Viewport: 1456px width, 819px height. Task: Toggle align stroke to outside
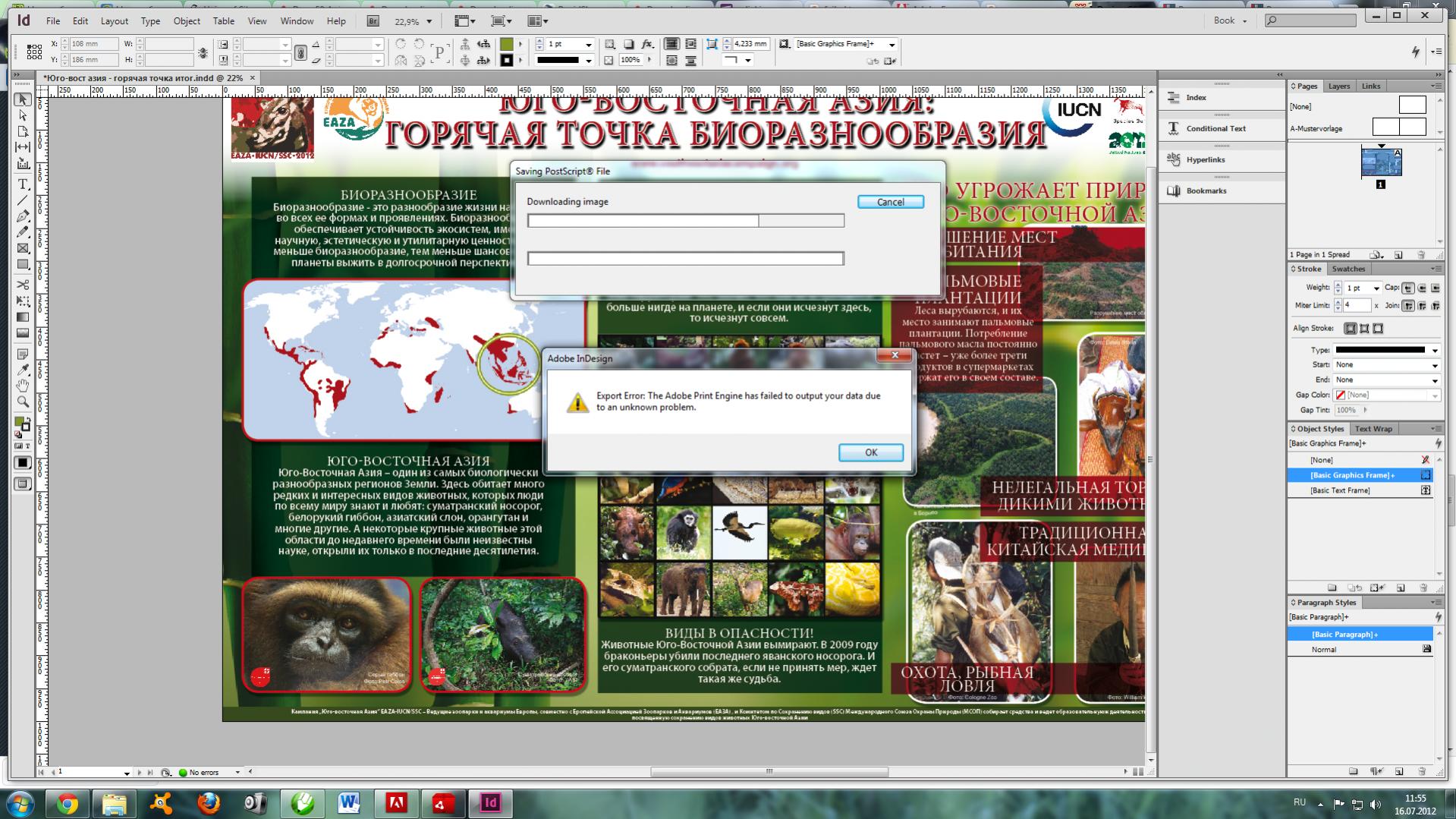tap(1378, 329)
